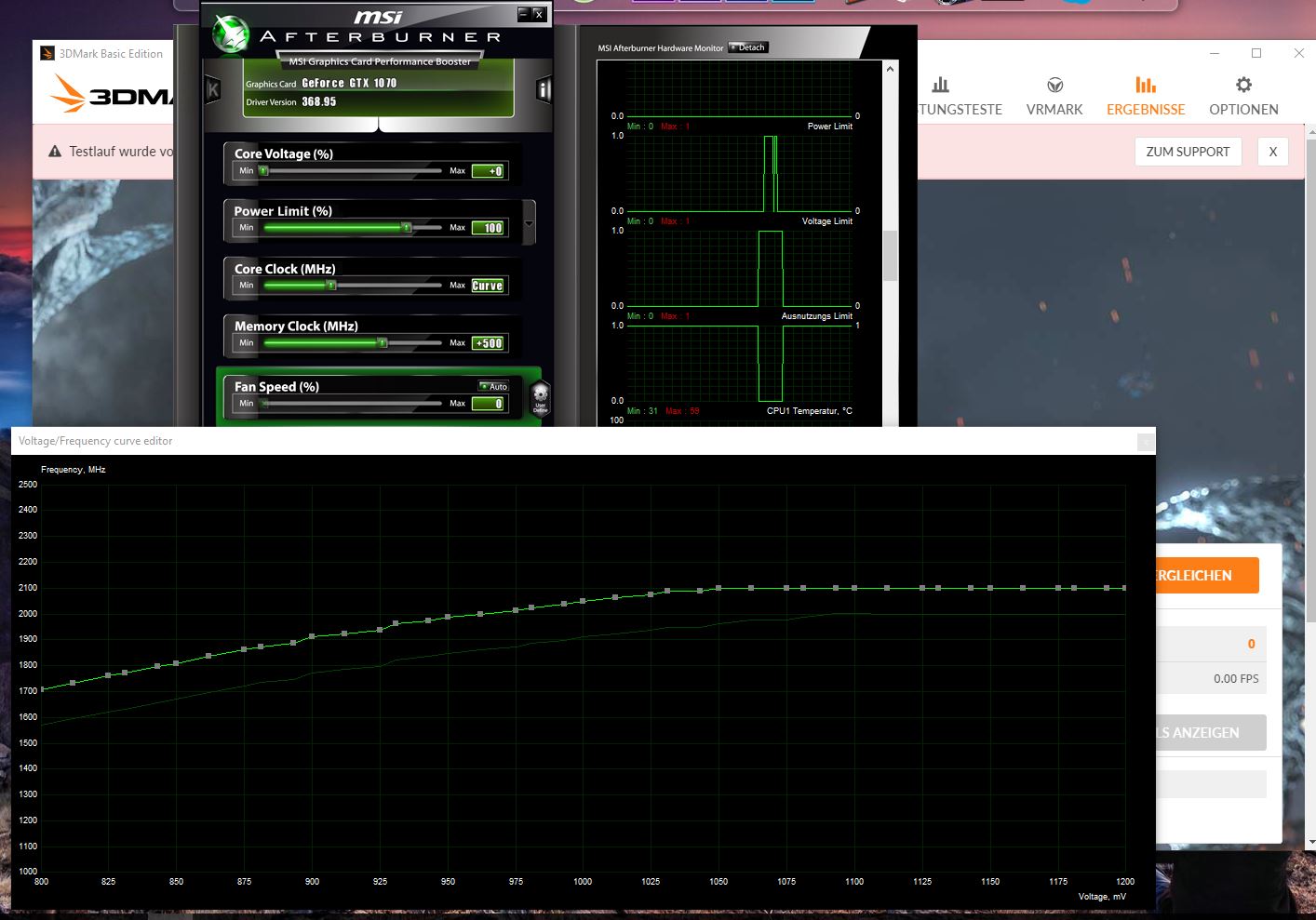This screenshot has height=920, width=1316.
Task: Click the Core Voltage slider handle
Action: click(x=264, y=170)
